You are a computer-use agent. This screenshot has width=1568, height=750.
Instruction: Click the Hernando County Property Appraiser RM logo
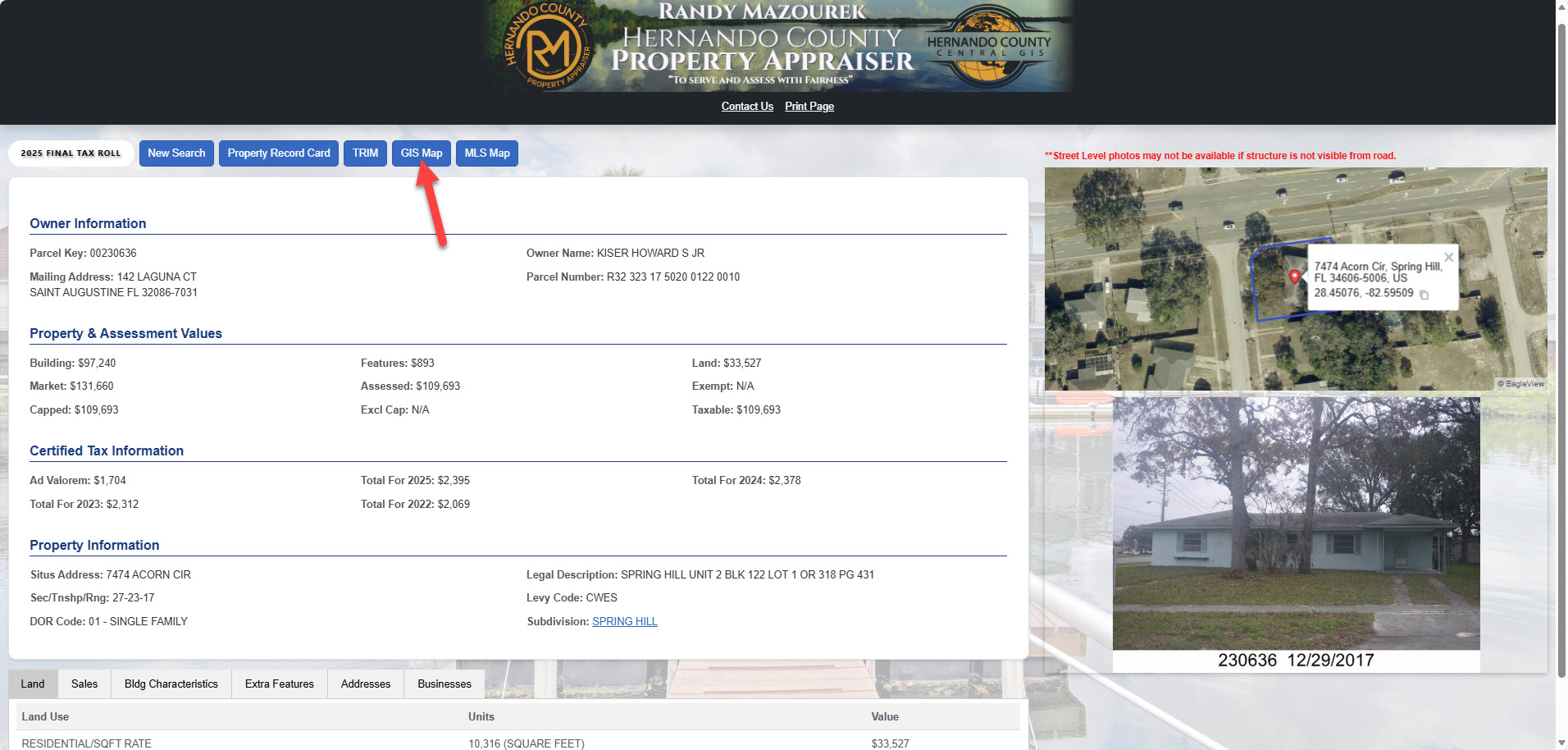pos(548,45)
